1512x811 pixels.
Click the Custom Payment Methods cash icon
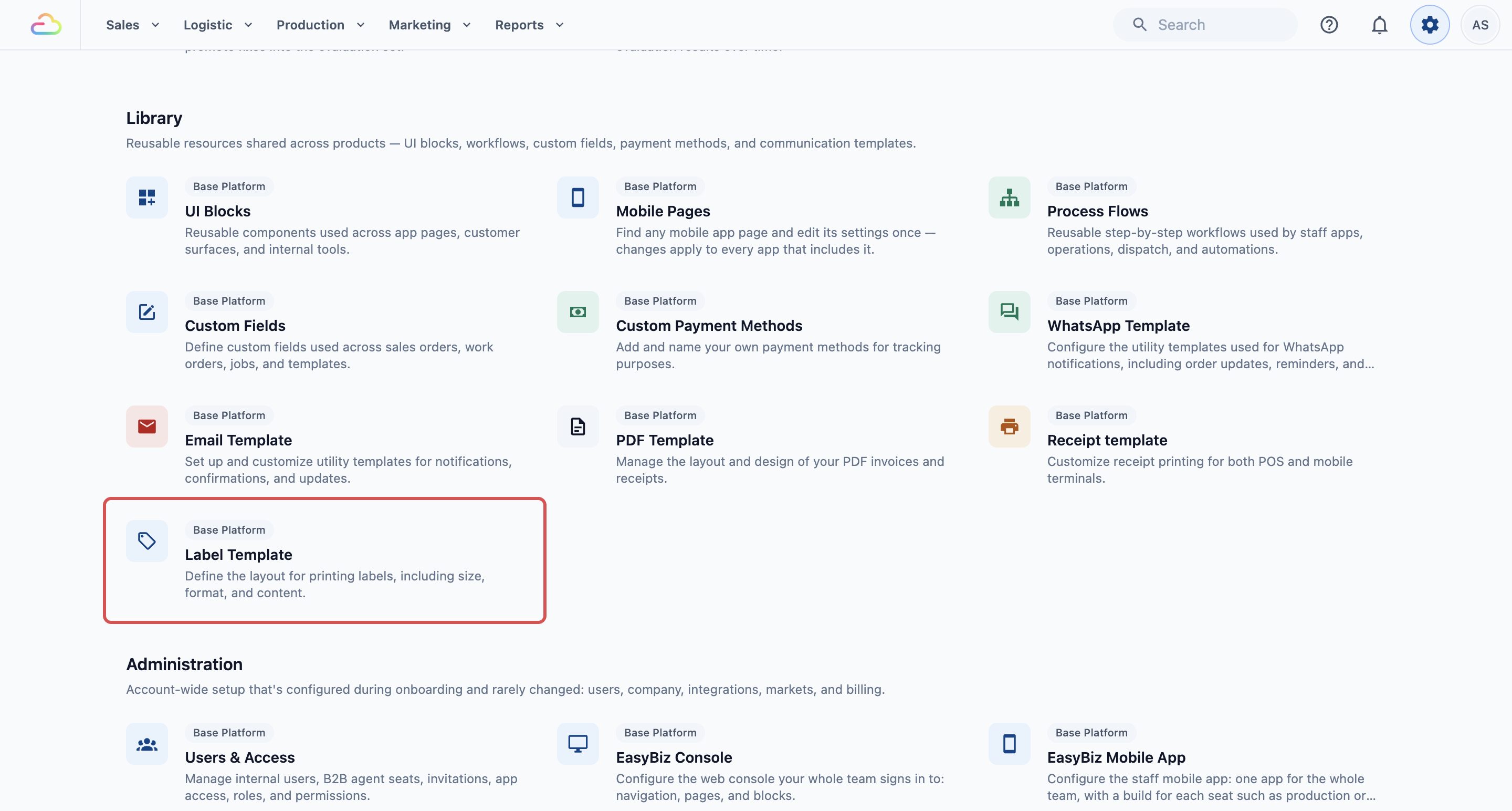pos(577,312)
